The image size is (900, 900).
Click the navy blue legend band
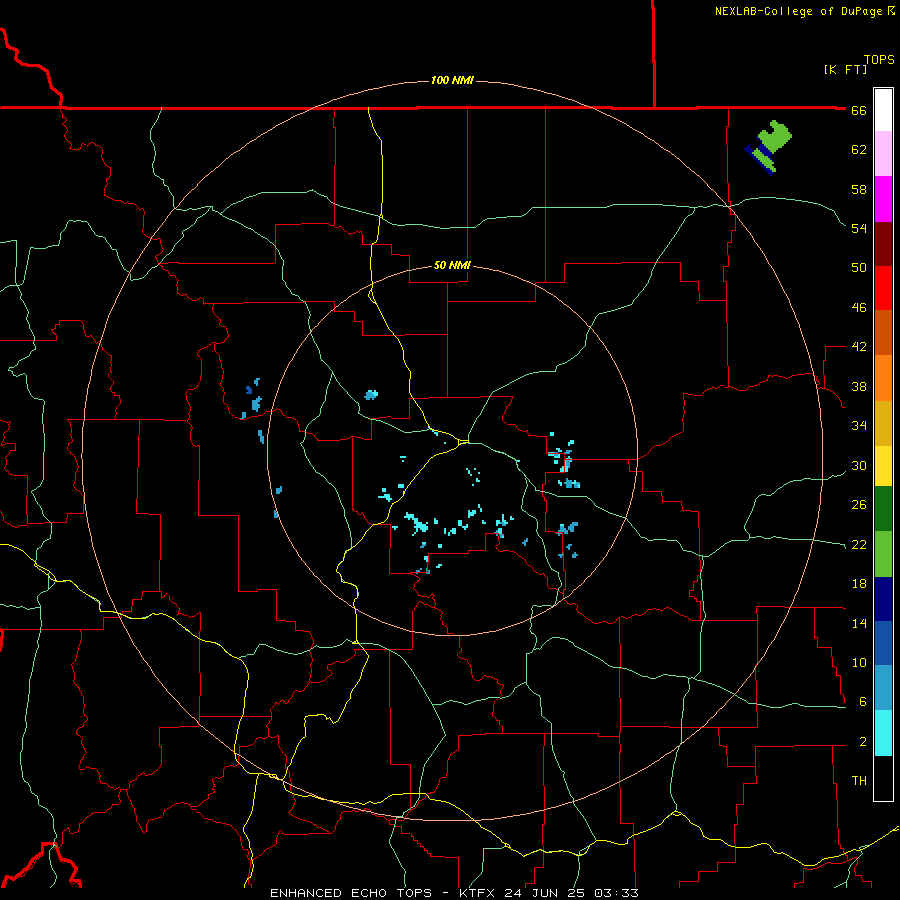click(x=883, y=599)
